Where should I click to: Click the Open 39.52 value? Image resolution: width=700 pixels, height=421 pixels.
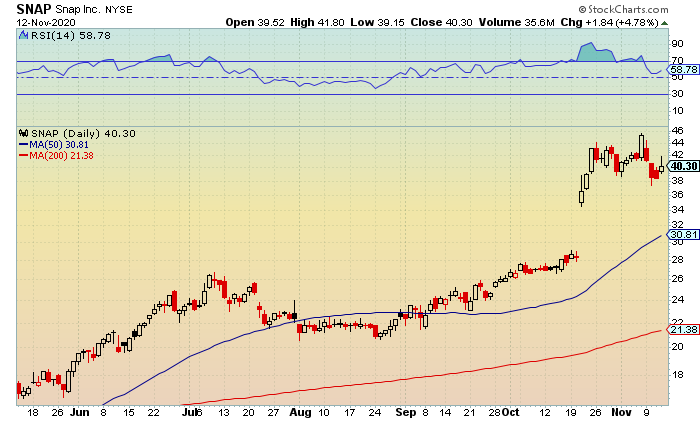coord(255,22)
